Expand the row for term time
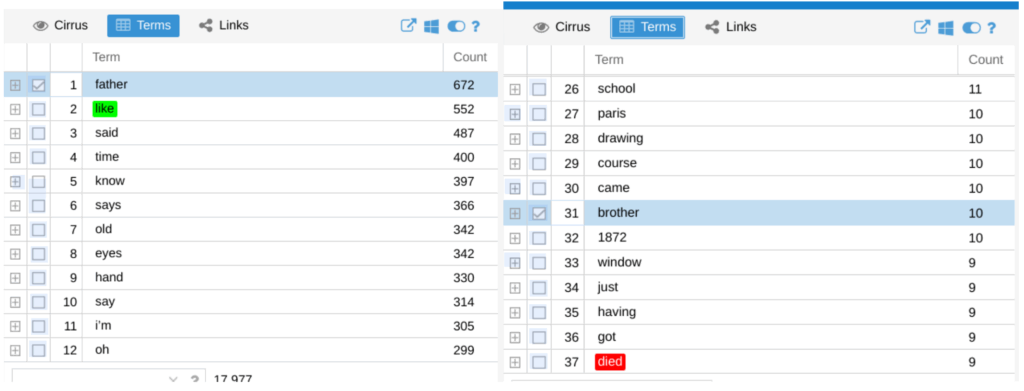 pos(15,157)
